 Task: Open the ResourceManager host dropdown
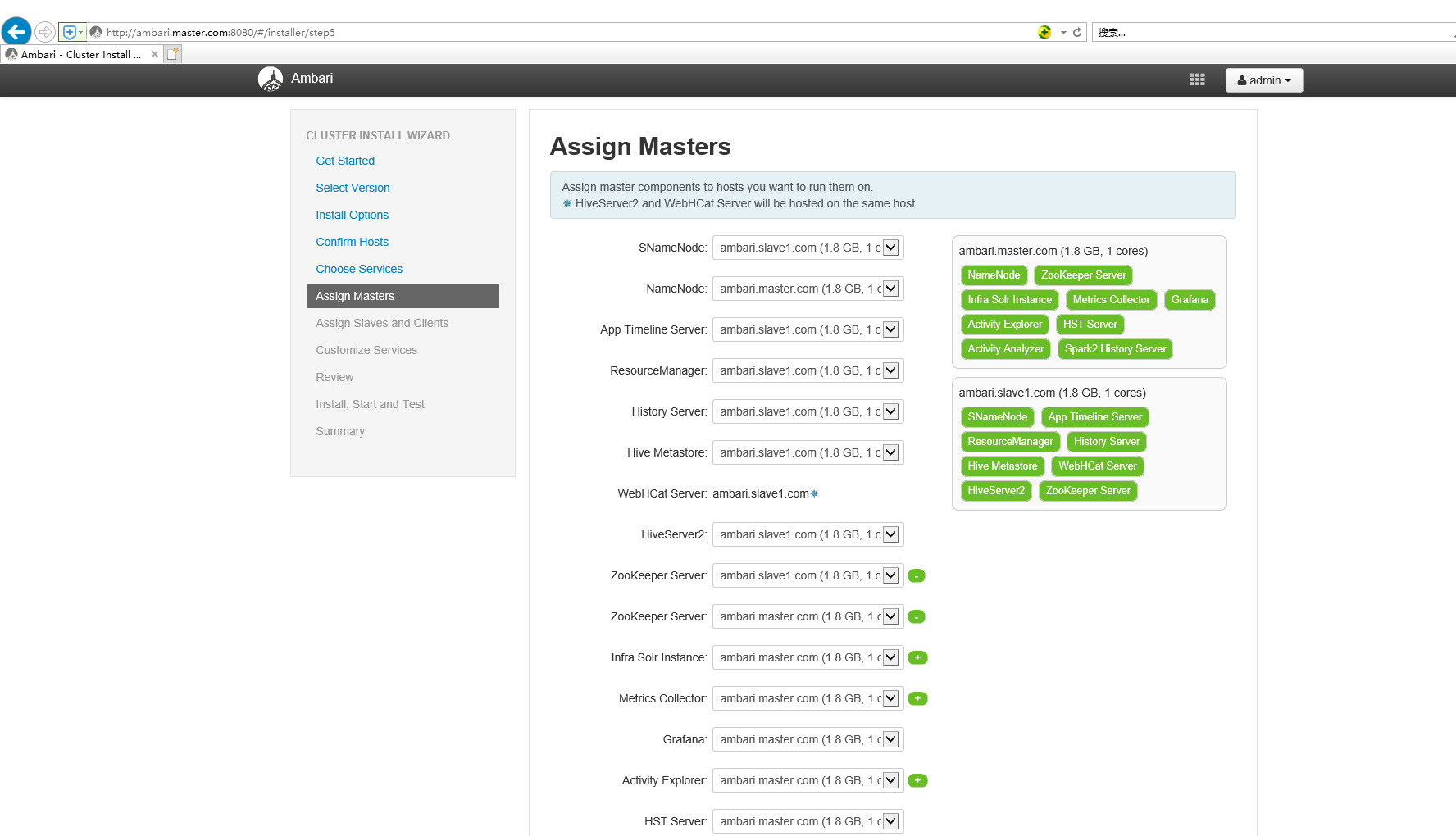tap(808, 370)
